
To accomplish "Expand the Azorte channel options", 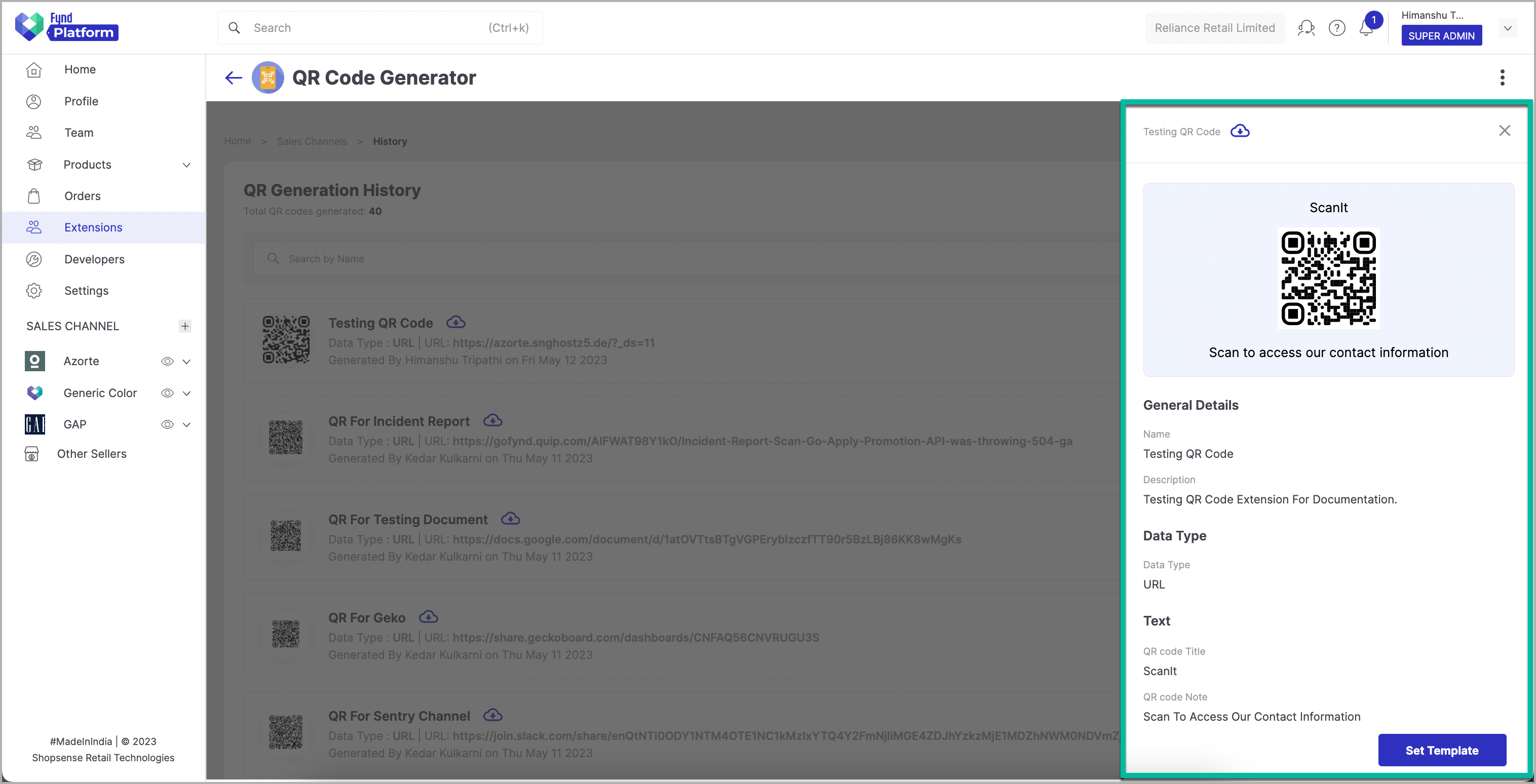I will (186, 361).
